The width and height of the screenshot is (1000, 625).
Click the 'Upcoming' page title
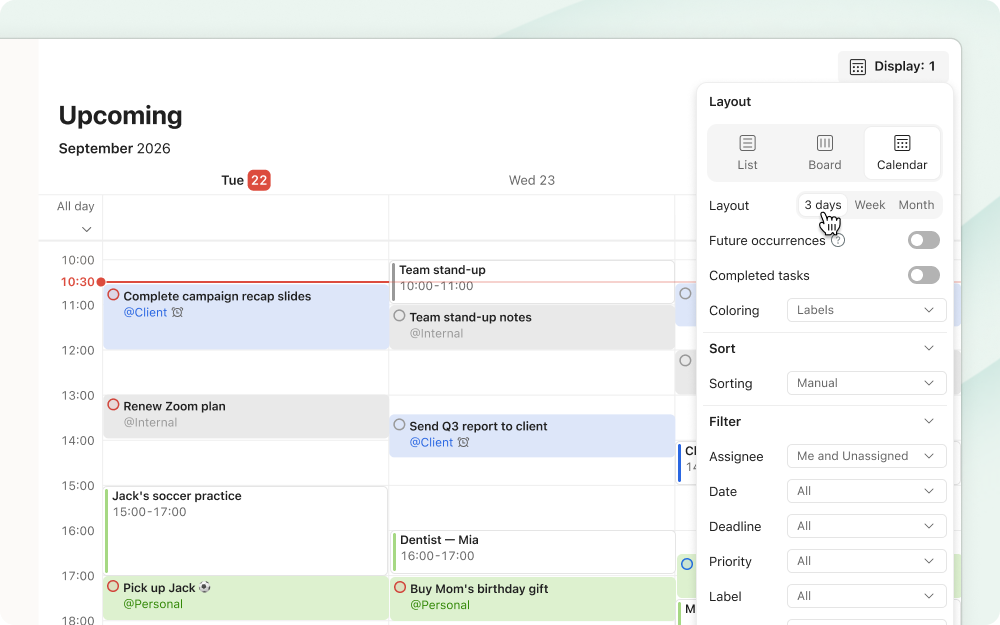tap(121, 115)
